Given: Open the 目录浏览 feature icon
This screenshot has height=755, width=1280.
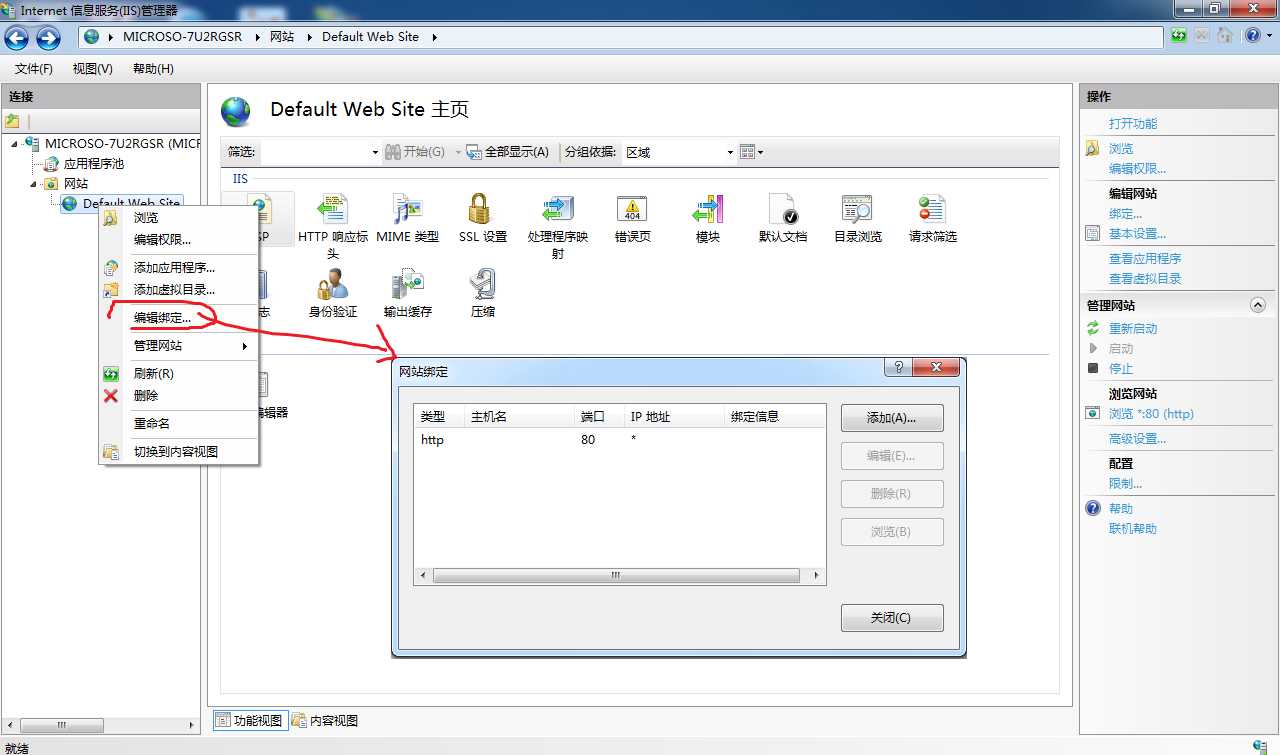Looking at the screenshot, I should tap(858, 219).
